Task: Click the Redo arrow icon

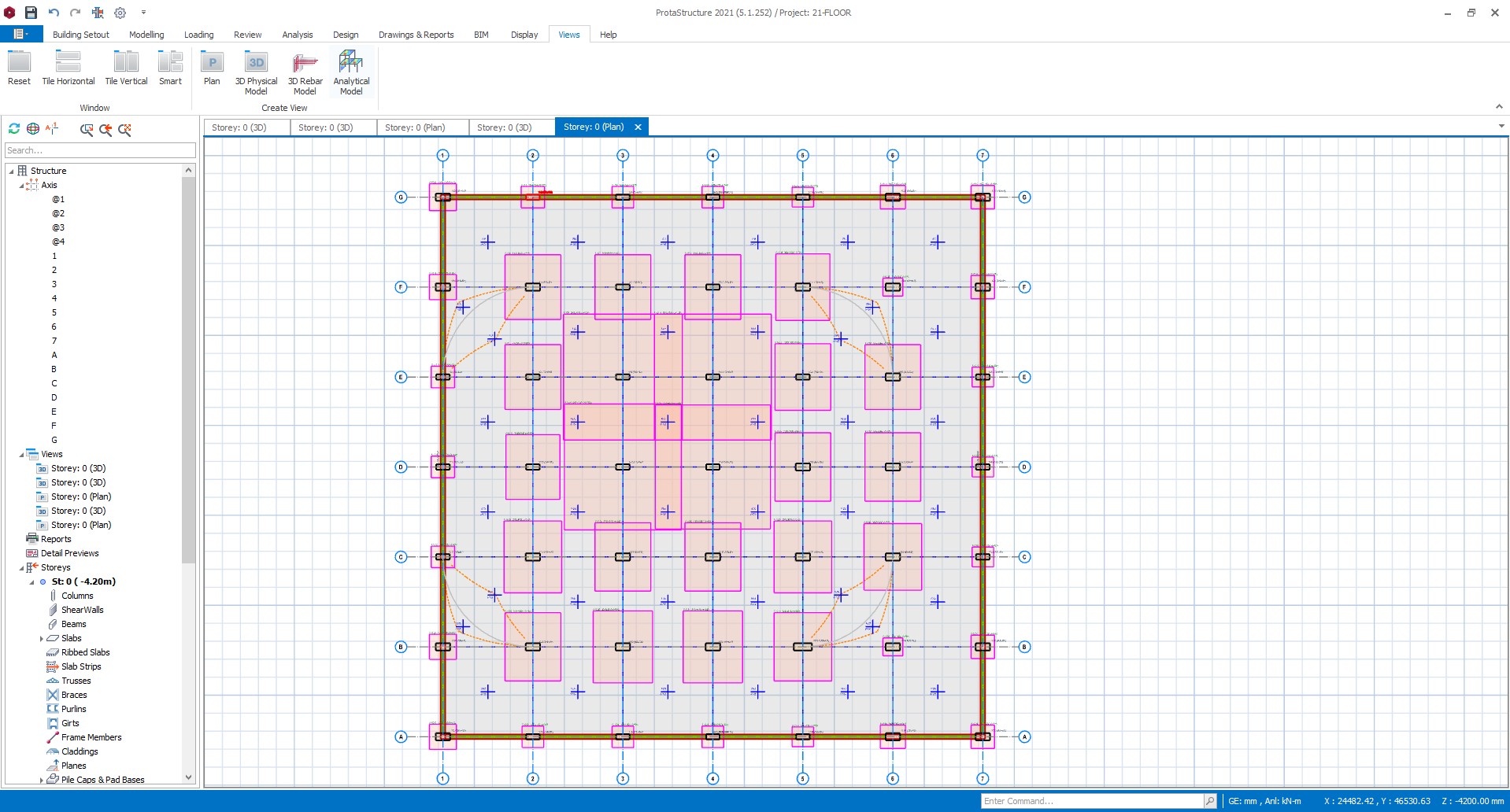Action: coord(76,13)
